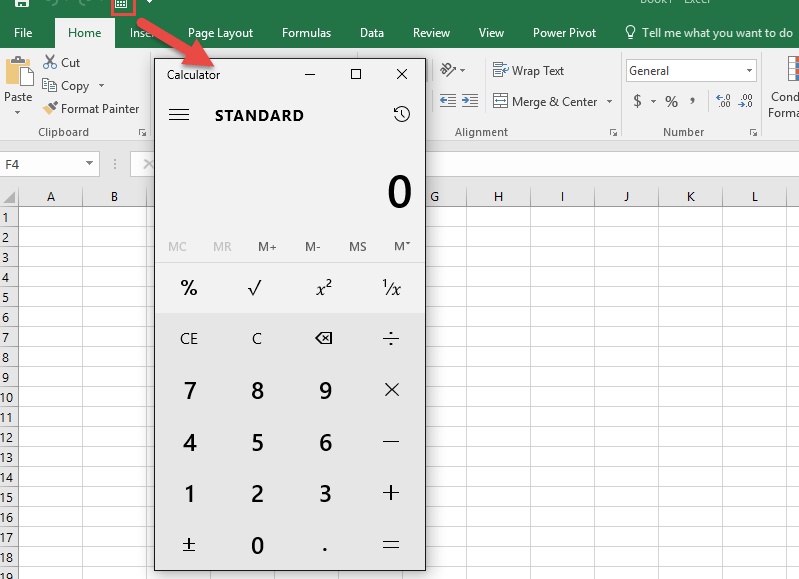Screen dimensions: 799x579
Task: Open the accounting format dropdown arrow
Action: 653,101
